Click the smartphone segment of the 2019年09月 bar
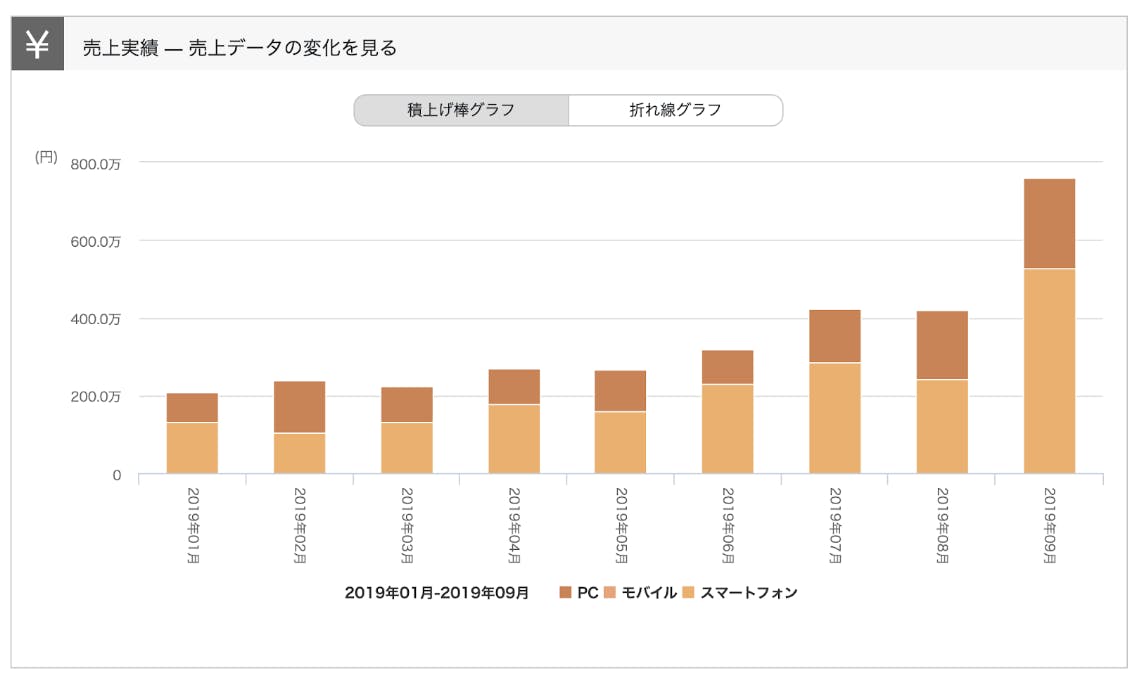Screen dimensions: 1136x678 click(1049, 371)
